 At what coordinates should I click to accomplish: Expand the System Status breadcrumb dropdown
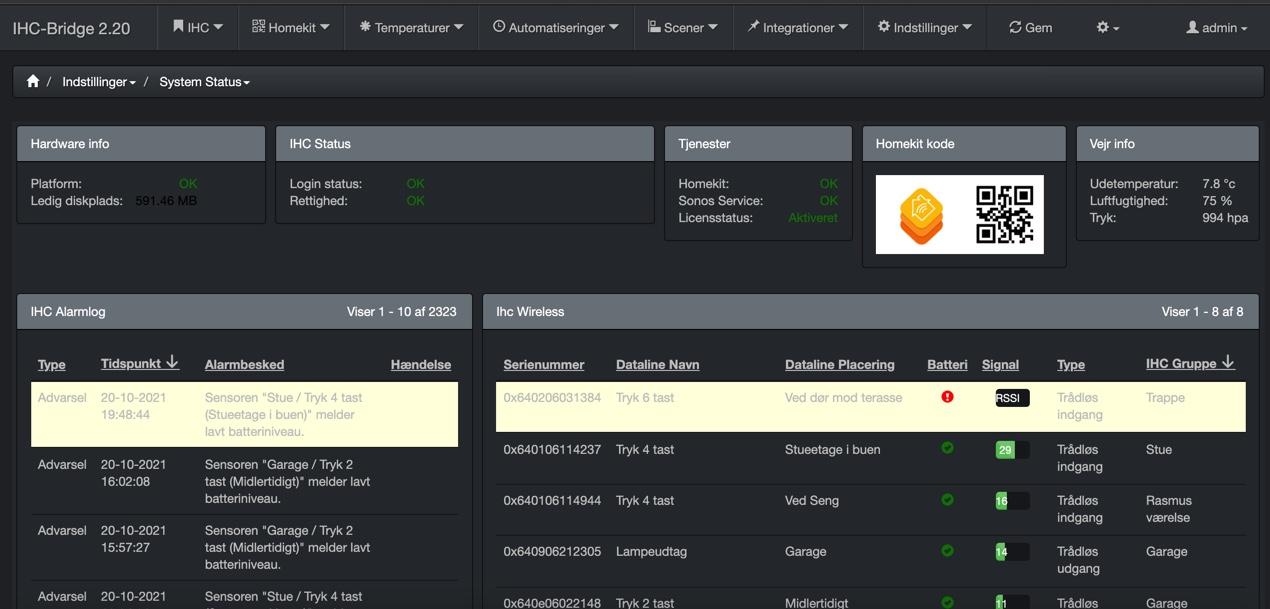point(204,82)
